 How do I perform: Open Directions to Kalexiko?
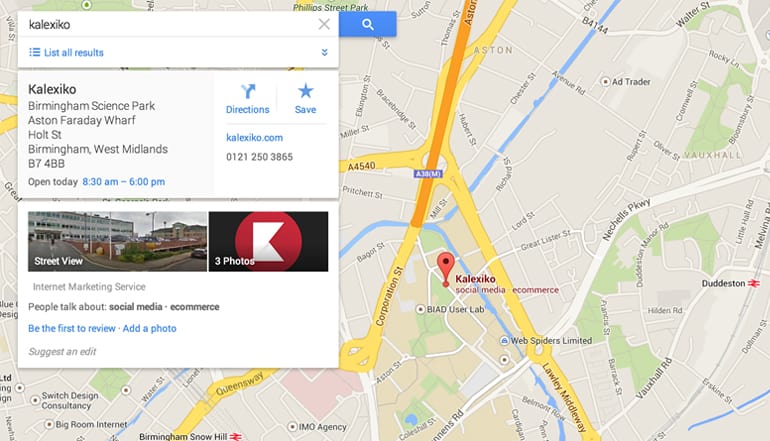[x=248, y=99]
